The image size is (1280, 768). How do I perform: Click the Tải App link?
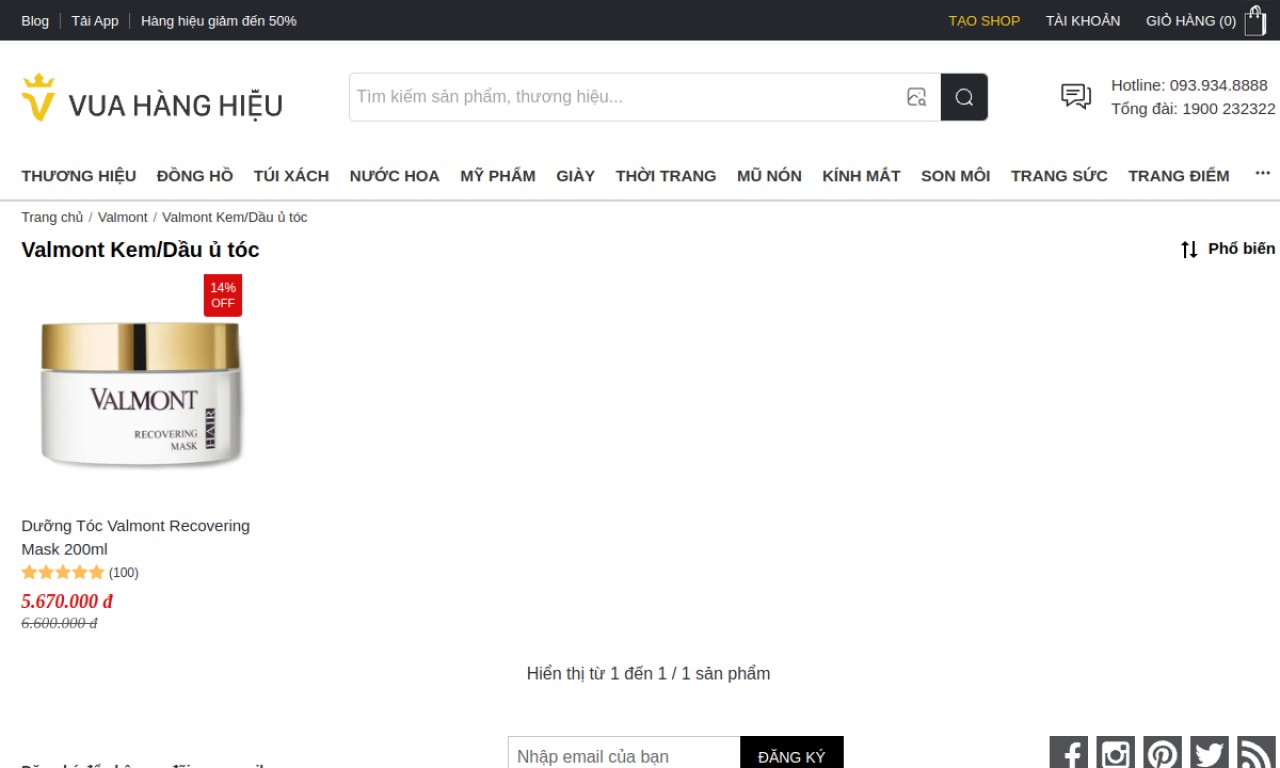pyautogui.click(x=95, y=20)
